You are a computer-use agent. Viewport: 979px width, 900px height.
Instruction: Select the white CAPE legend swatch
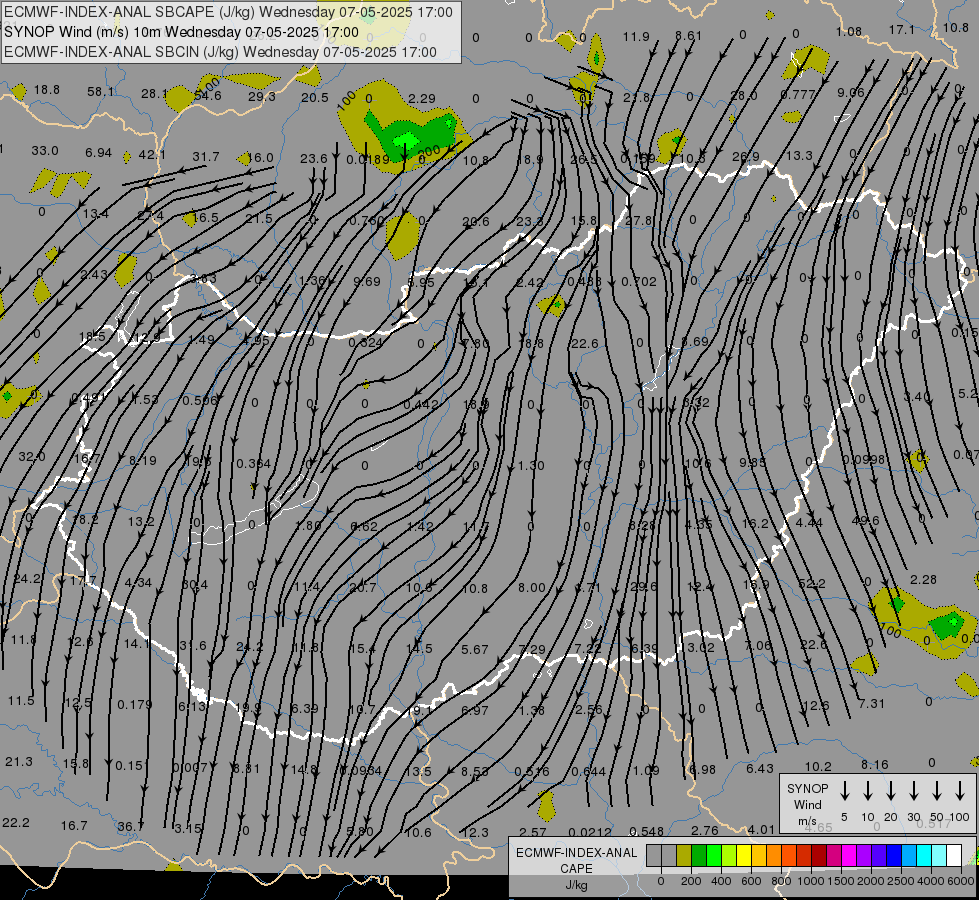953,856
